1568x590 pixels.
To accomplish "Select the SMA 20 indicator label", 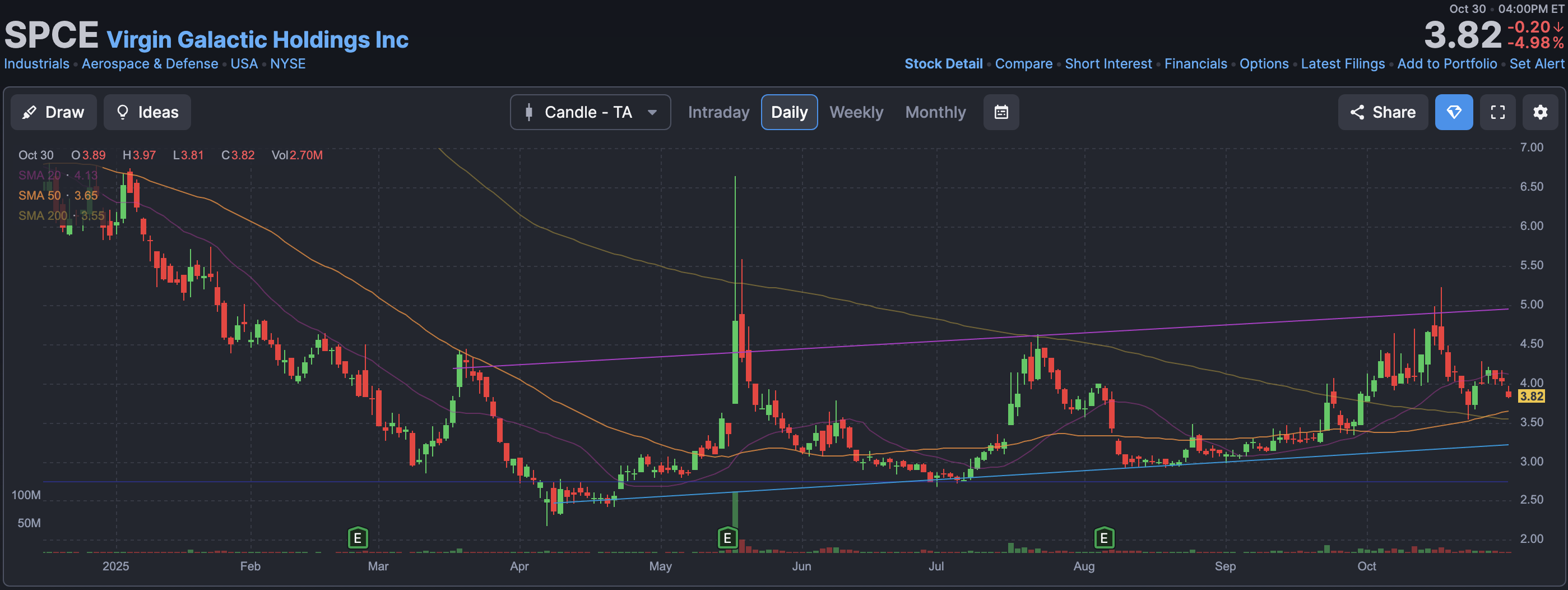I will click(58, 176).
